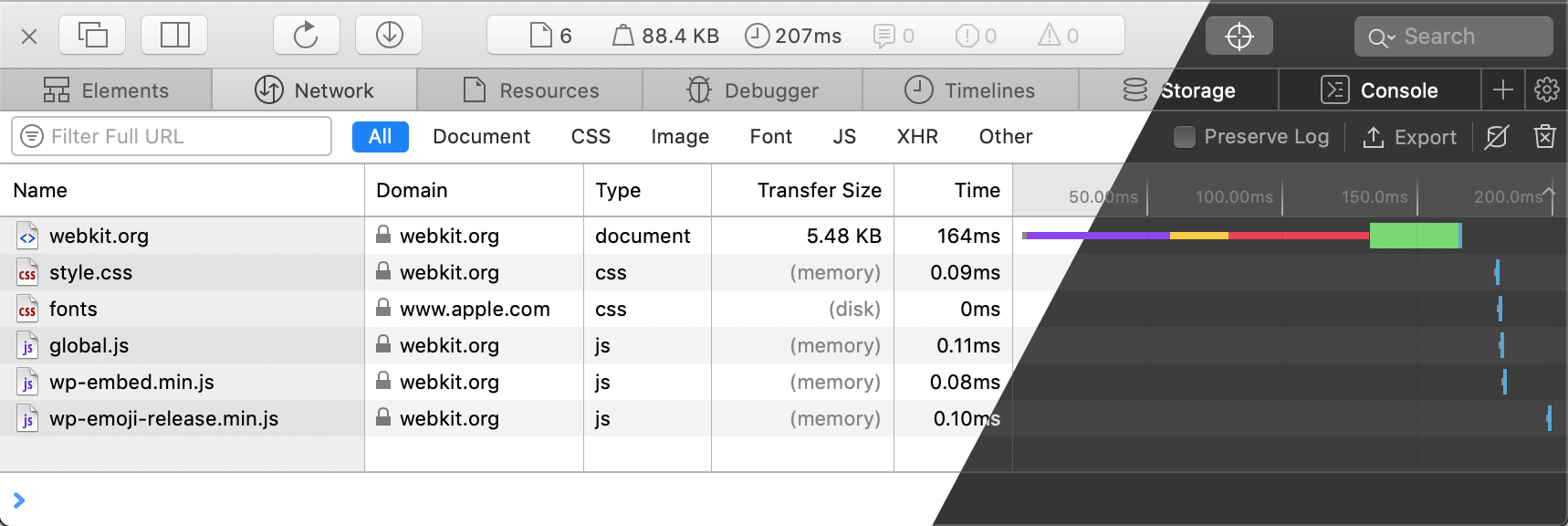Click the Filter Full URL field
The width and height of the screenshot is (1568, 526).
[172, 136]
